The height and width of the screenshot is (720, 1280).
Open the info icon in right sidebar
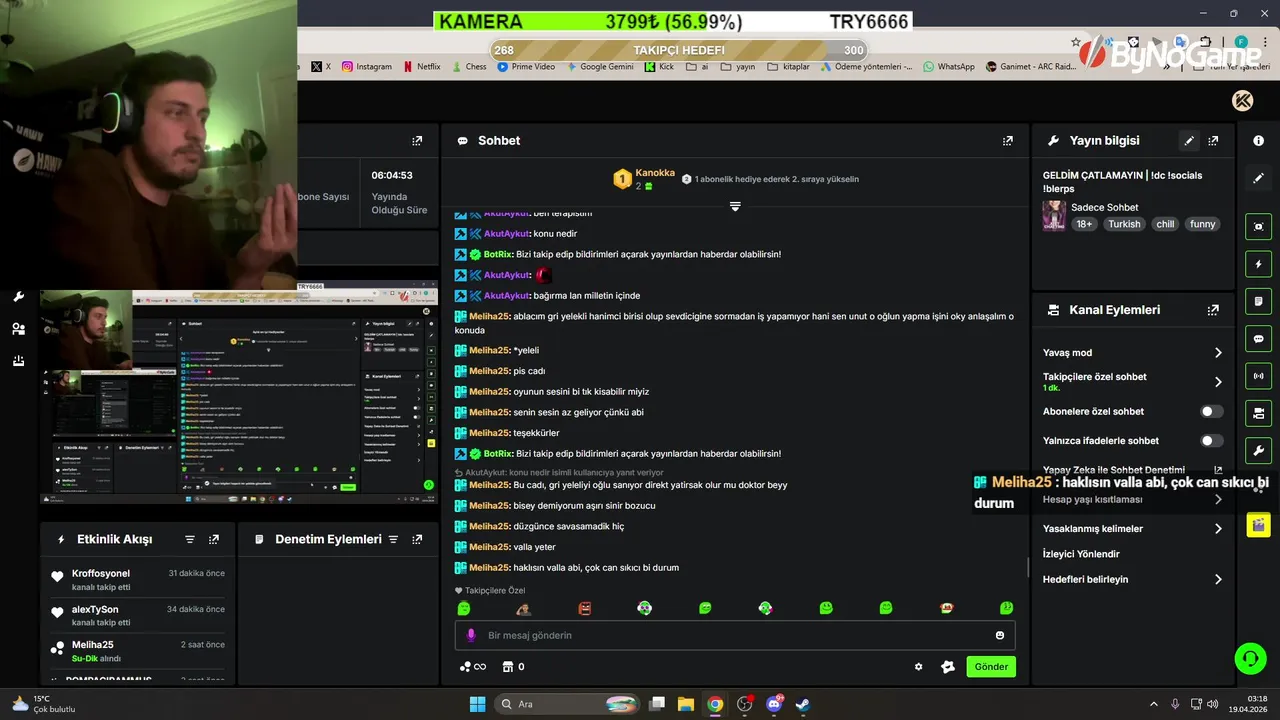click(1258, 141)
